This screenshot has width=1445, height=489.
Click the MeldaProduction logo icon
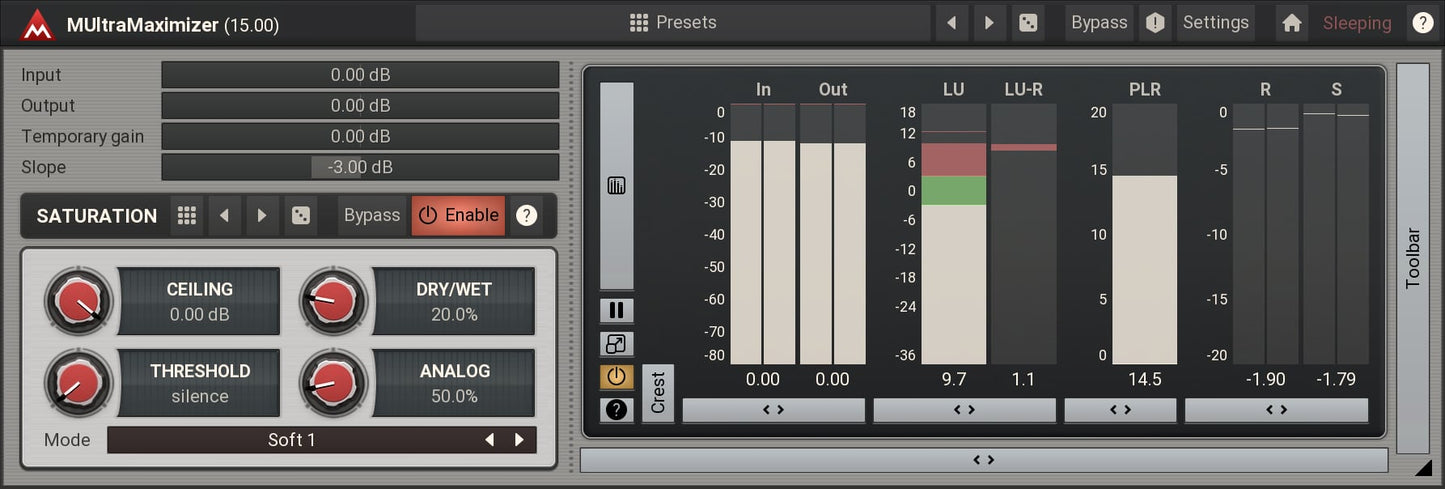point(37,24)
